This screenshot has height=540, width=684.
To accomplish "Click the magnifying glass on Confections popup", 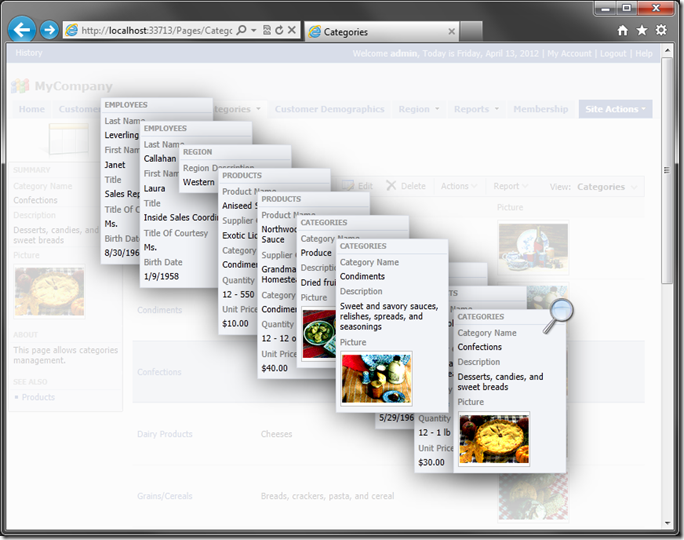I will [559, 317].
